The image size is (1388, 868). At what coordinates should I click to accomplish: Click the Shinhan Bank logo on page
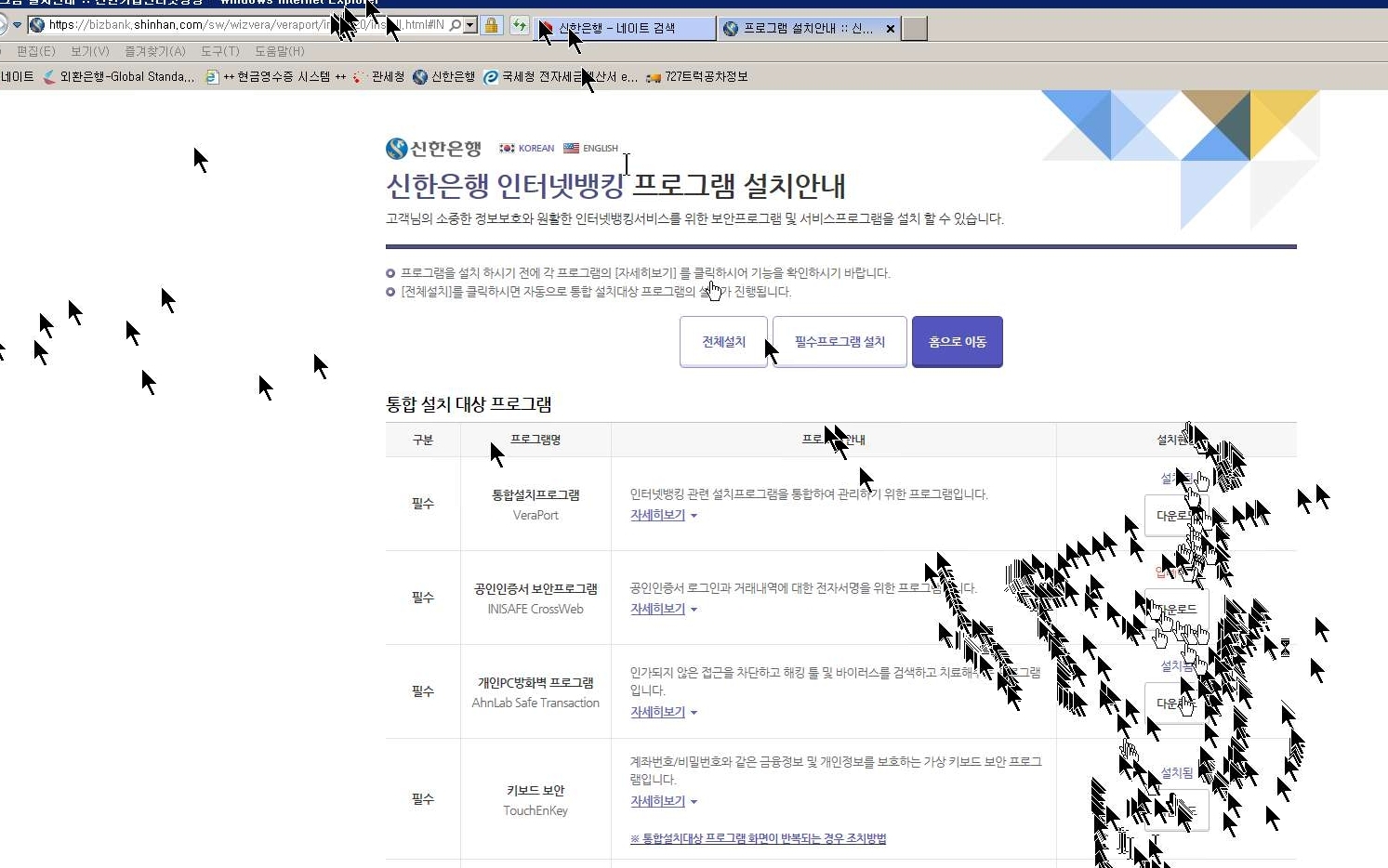coord(433,149)
